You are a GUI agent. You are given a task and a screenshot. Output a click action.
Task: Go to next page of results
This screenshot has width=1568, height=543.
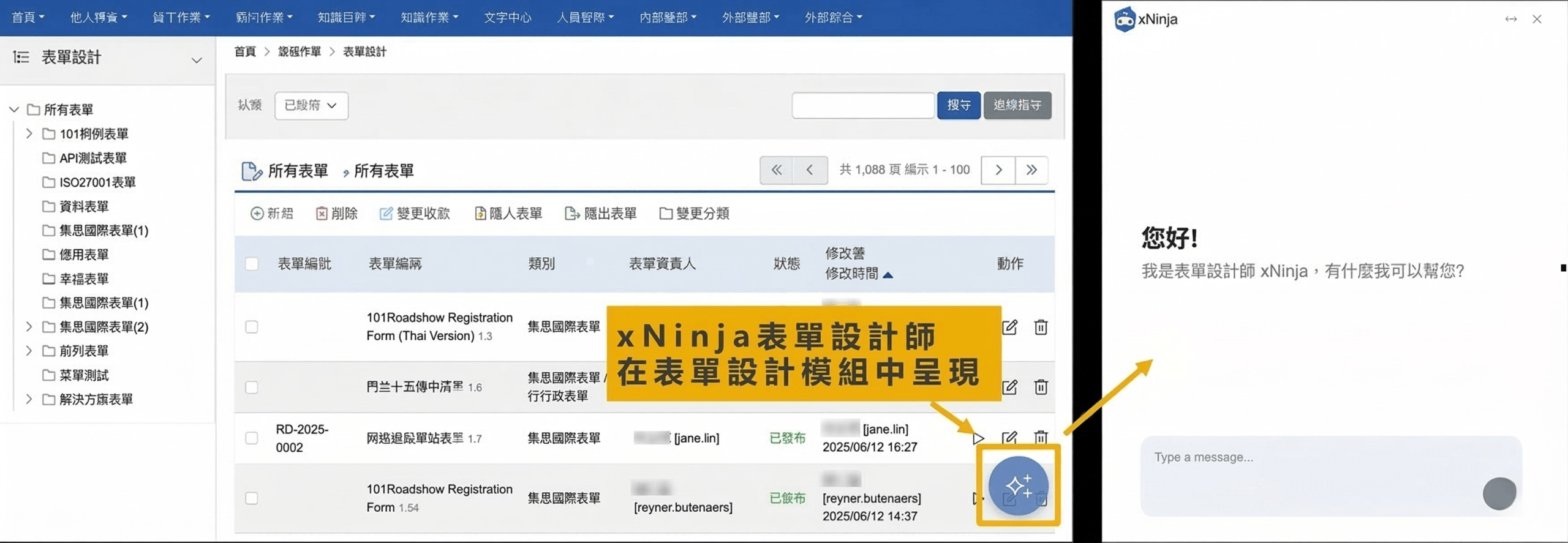point(998,170)
